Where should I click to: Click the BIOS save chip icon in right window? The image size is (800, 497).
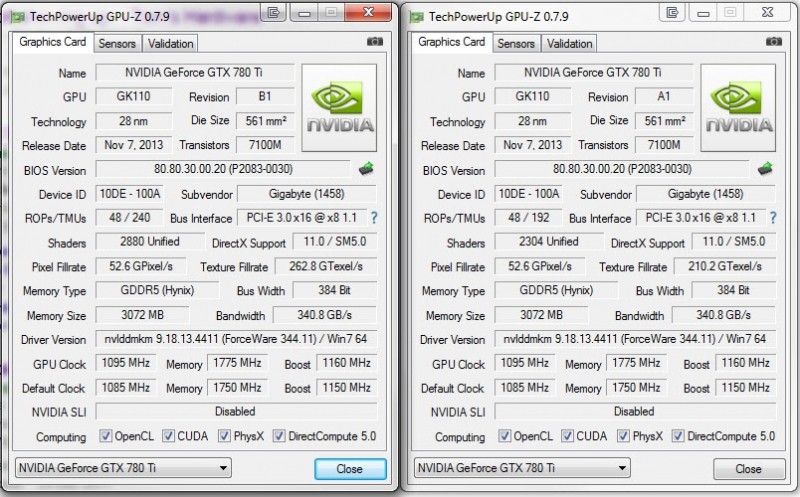(x=765, y=168)
